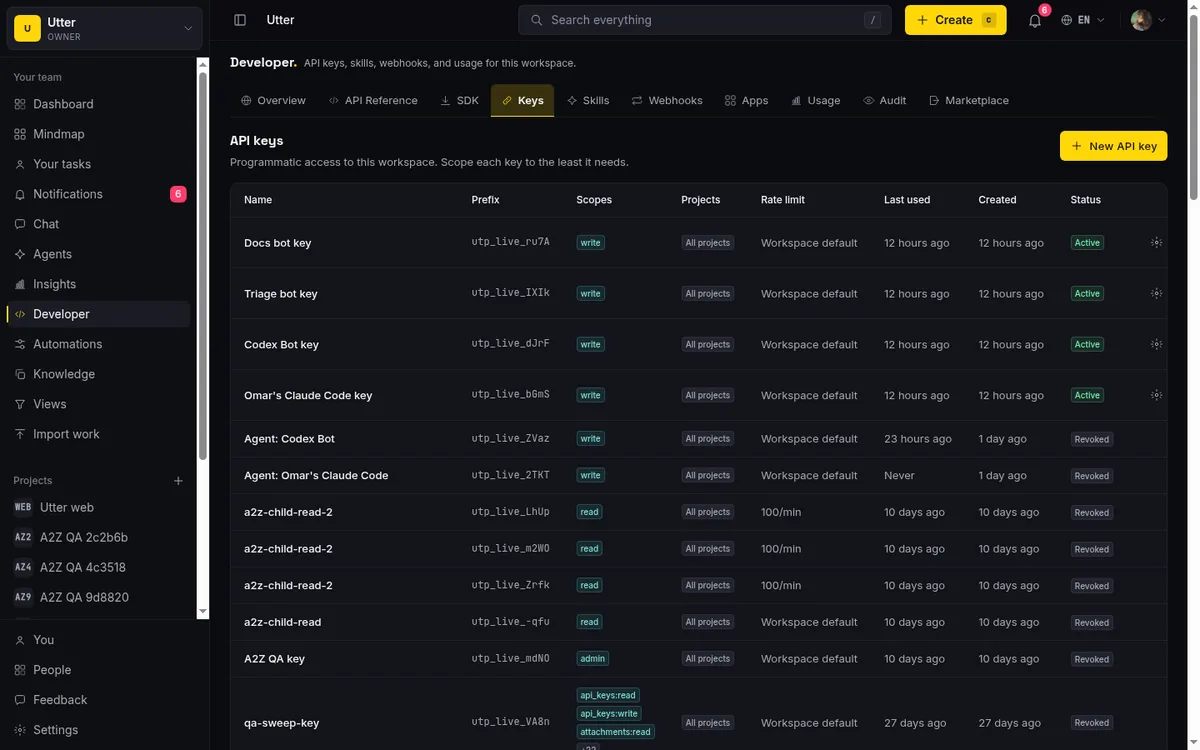1200x750 pixels.
Task: Open Knowledge in the sidebar
Action: click(x=99, y=374)
